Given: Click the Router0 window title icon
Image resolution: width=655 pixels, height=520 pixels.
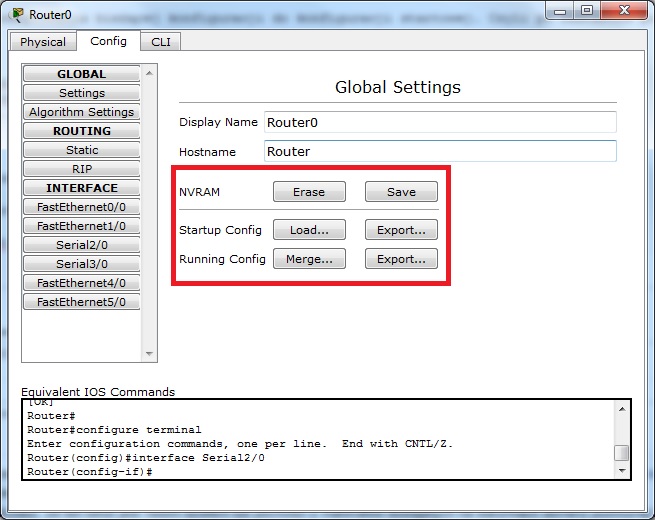Looking at the screenshot, I should coord(17,15).
